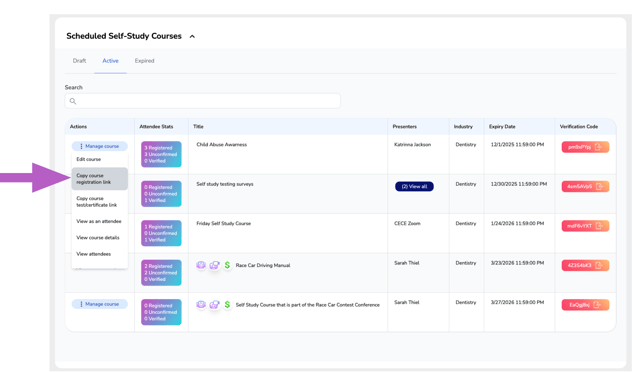Open attendee stats badge for Friday Self Study Course
The image size is (636, 373).
(161, 233)
